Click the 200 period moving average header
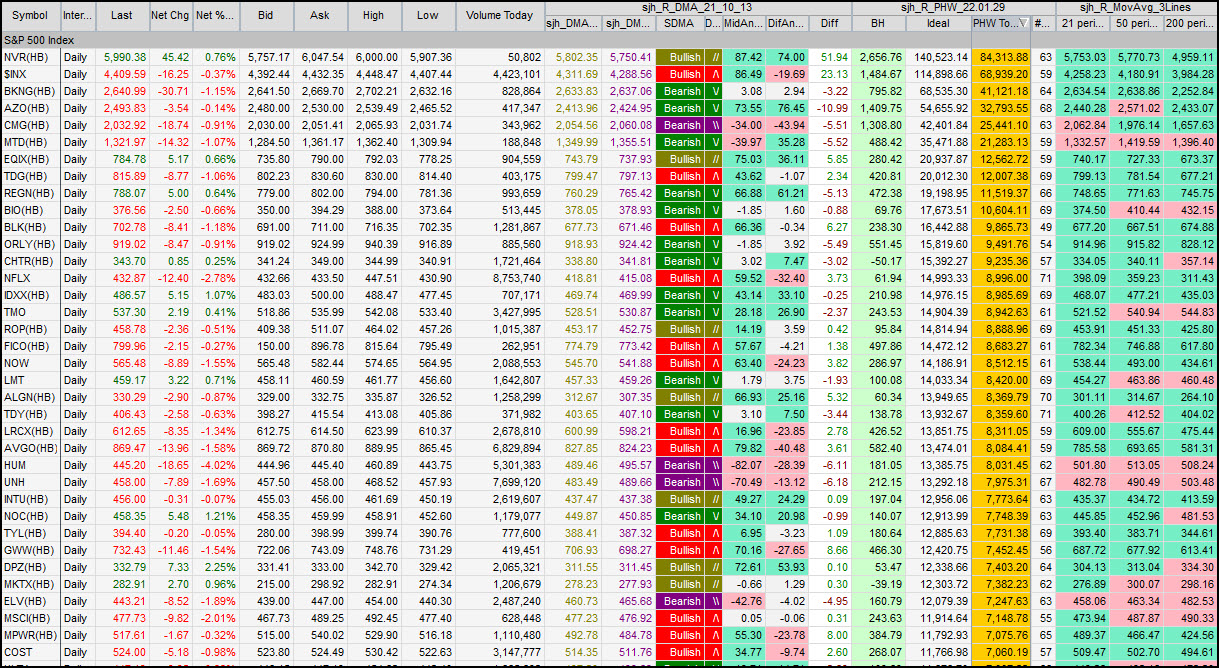The image size is (1219, 668). (x=1191, y=22)
